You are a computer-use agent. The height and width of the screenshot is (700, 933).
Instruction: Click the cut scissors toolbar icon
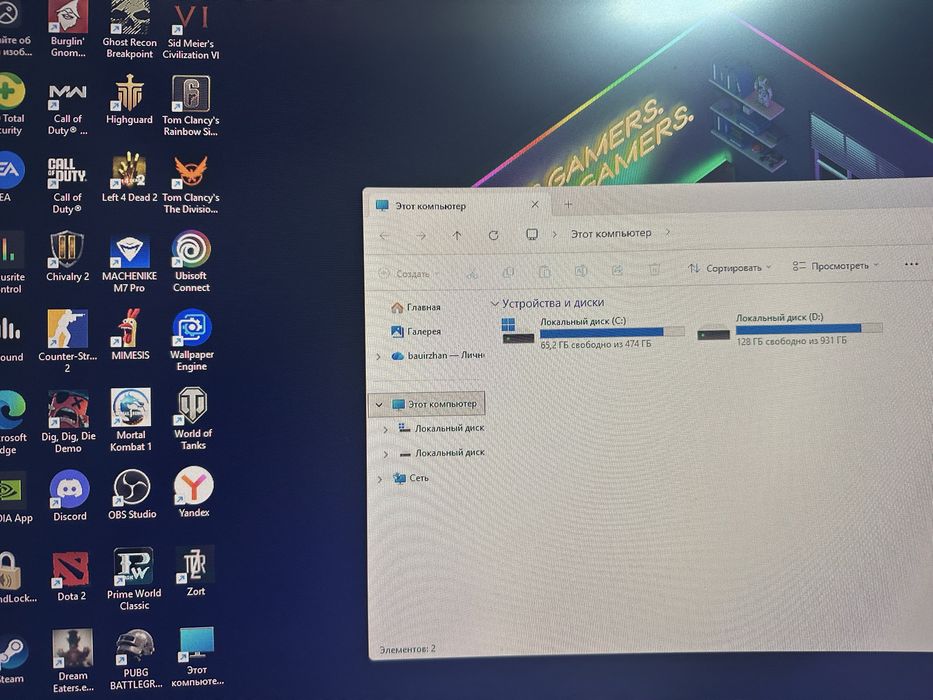tap(472, 273)
